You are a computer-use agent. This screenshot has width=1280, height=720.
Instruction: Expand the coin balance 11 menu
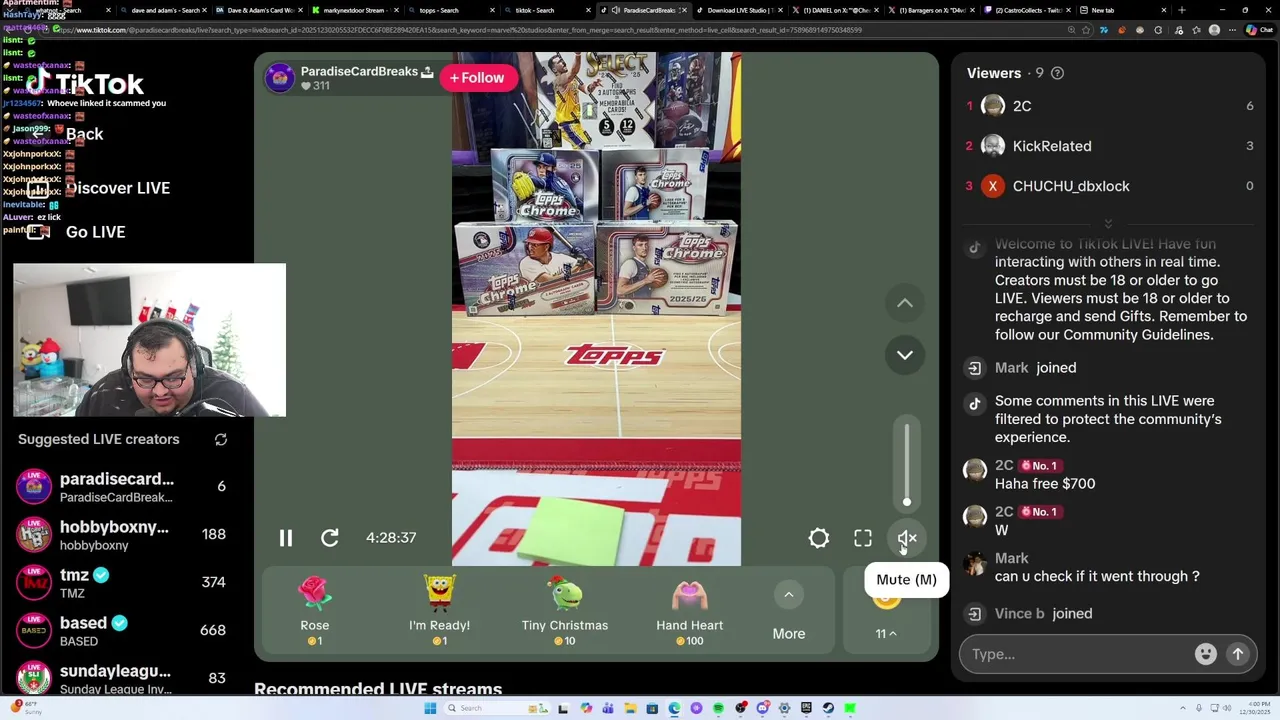(x=886, y=633)
